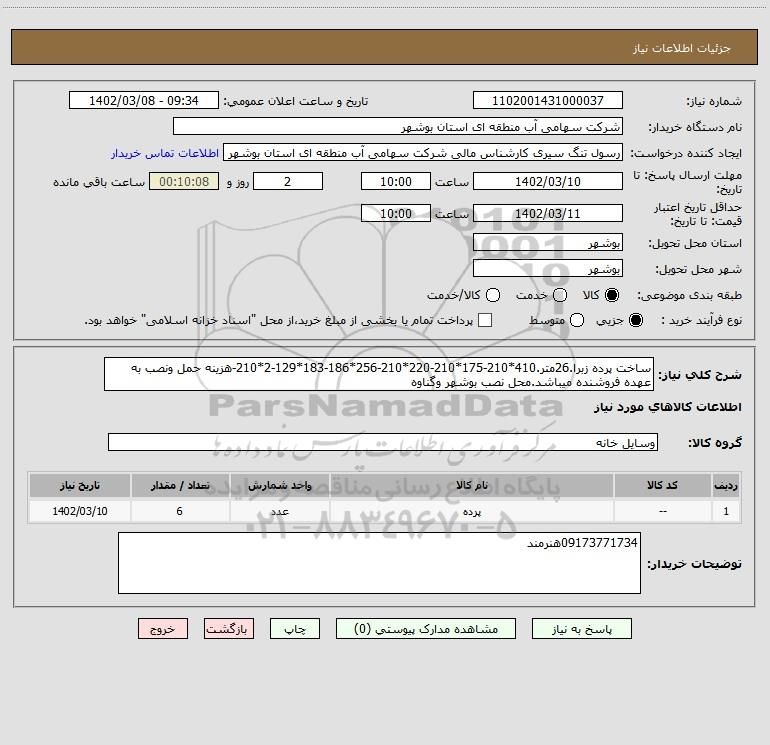Click the تاریخ نیاز column header

[80, 485]
